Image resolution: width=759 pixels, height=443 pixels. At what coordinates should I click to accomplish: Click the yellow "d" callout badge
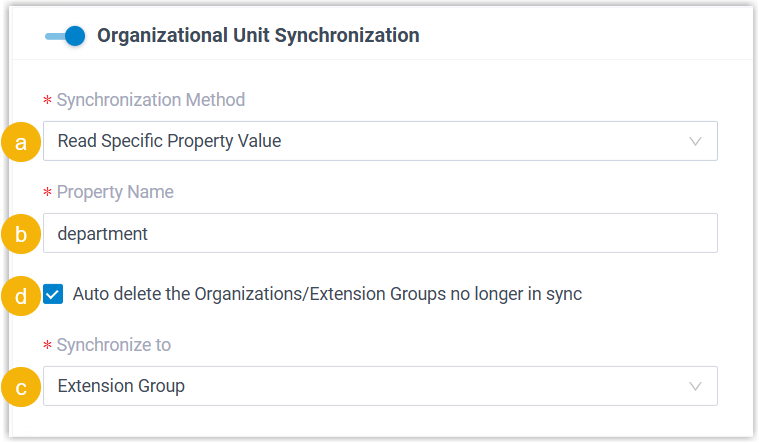(x=21, y=295)
